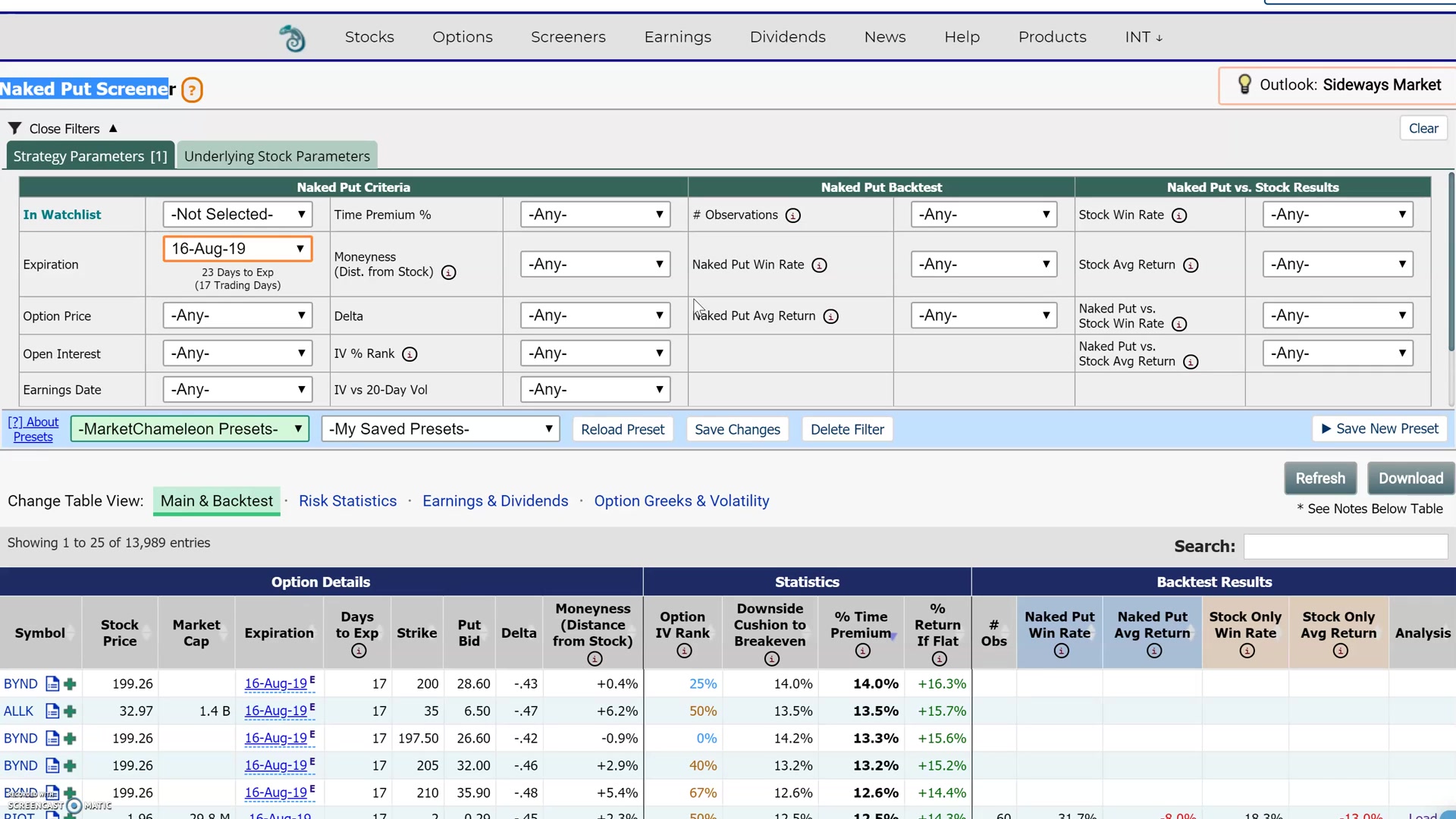The width and height of the screenshot is (1456, 819).
Task: Click info icon under Moneyness column header
Action: pyautogui.click(x=595, y=659)
